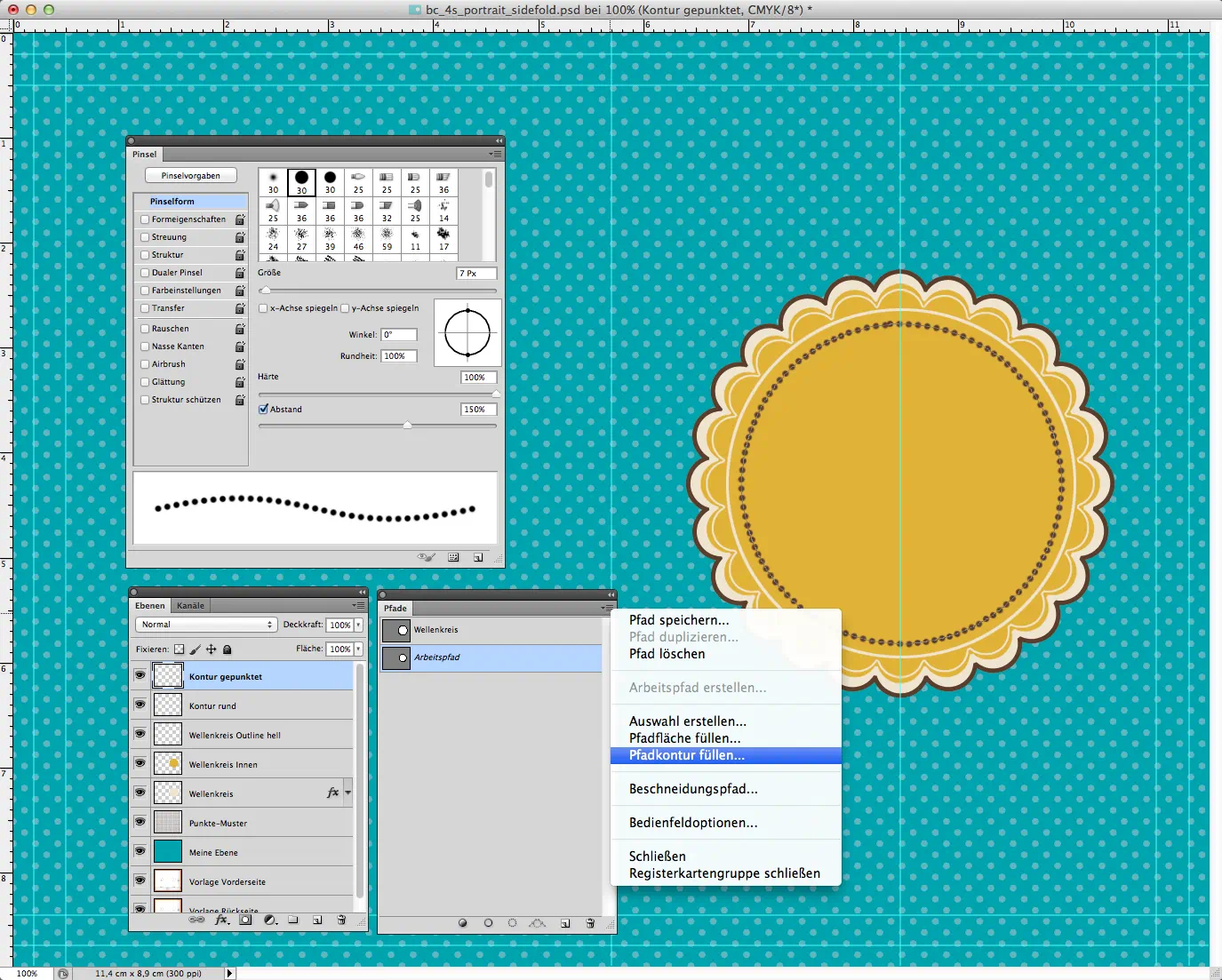Lock layer position with the move icon
The height and width of the screenshot is (980, 1222).
(212, 649)
